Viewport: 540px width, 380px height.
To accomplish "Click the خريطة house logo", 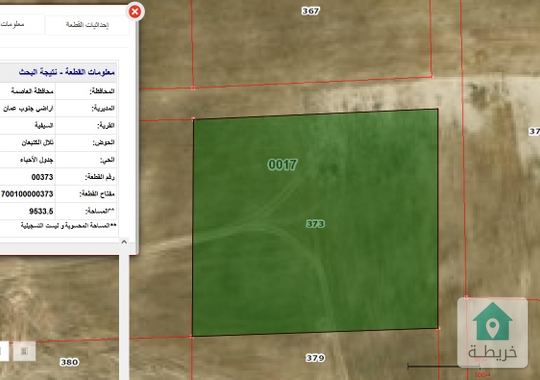I will pos(492,332).
